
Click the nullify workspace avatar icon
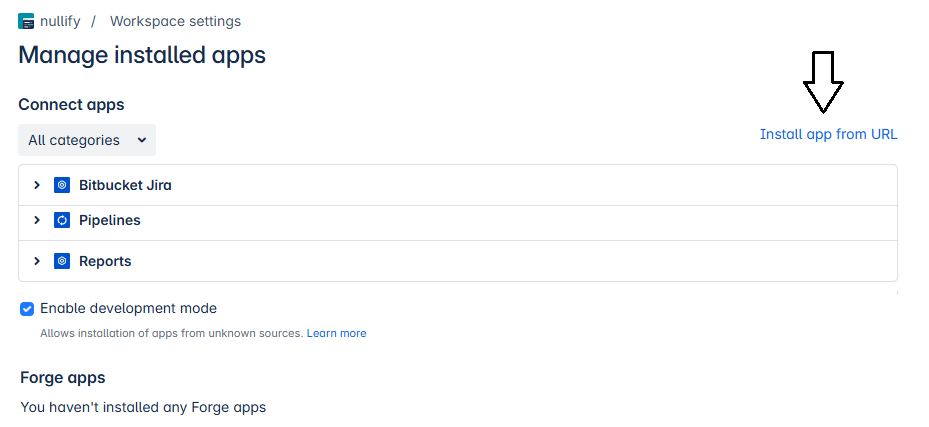pos(26,21)
